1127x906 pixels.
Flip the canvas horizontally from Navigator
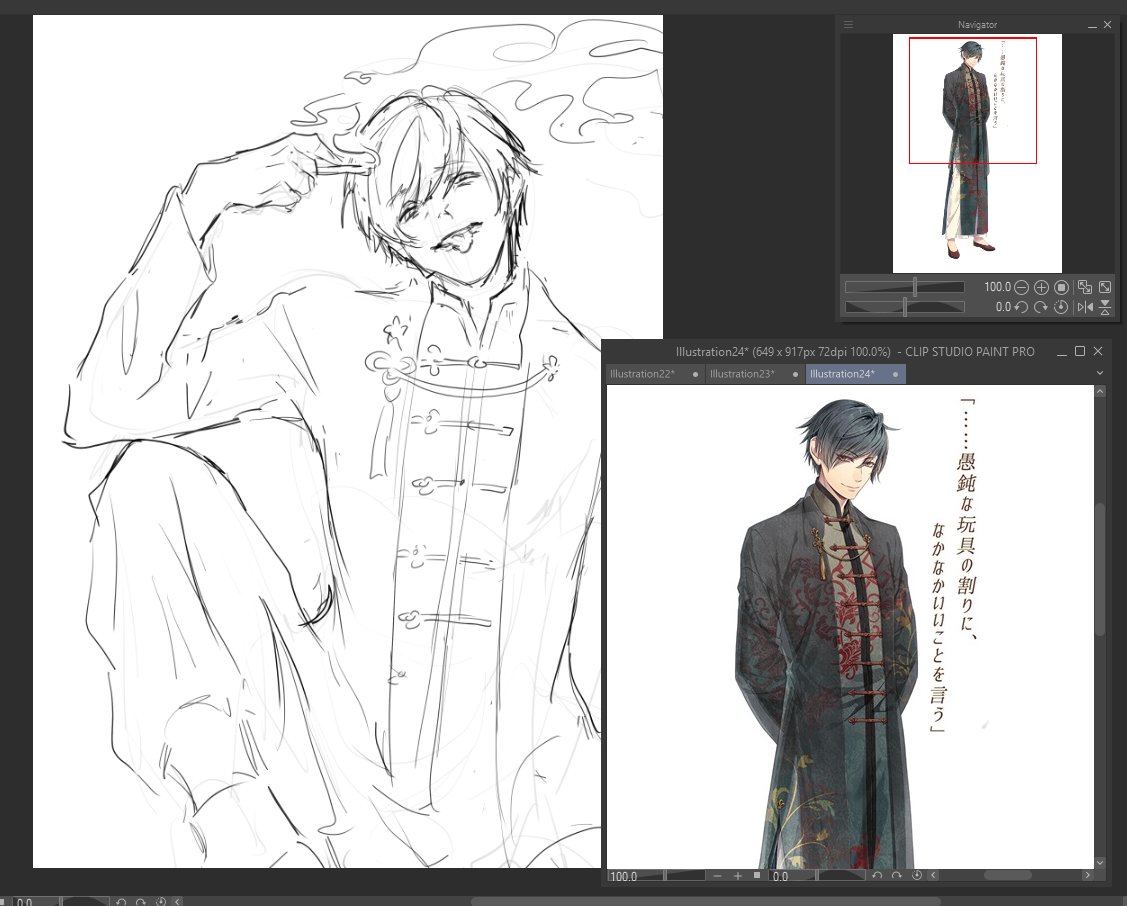pyautogui.click(x=1086, y=307)
